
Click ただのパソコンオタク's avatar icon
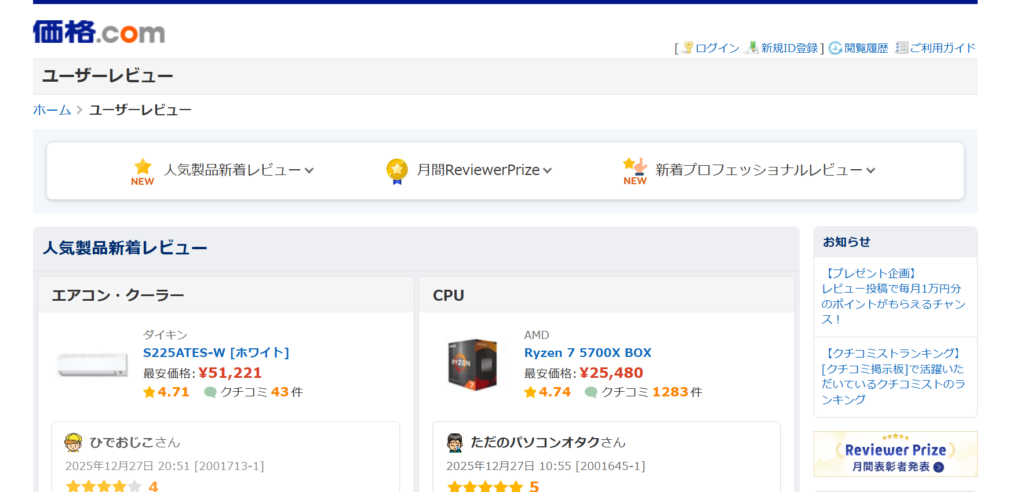(455, 442)
